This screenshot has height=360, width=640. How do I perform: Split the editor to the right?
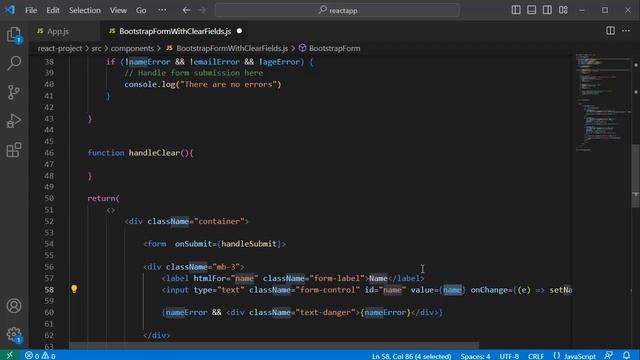click(x=610, y=31)
